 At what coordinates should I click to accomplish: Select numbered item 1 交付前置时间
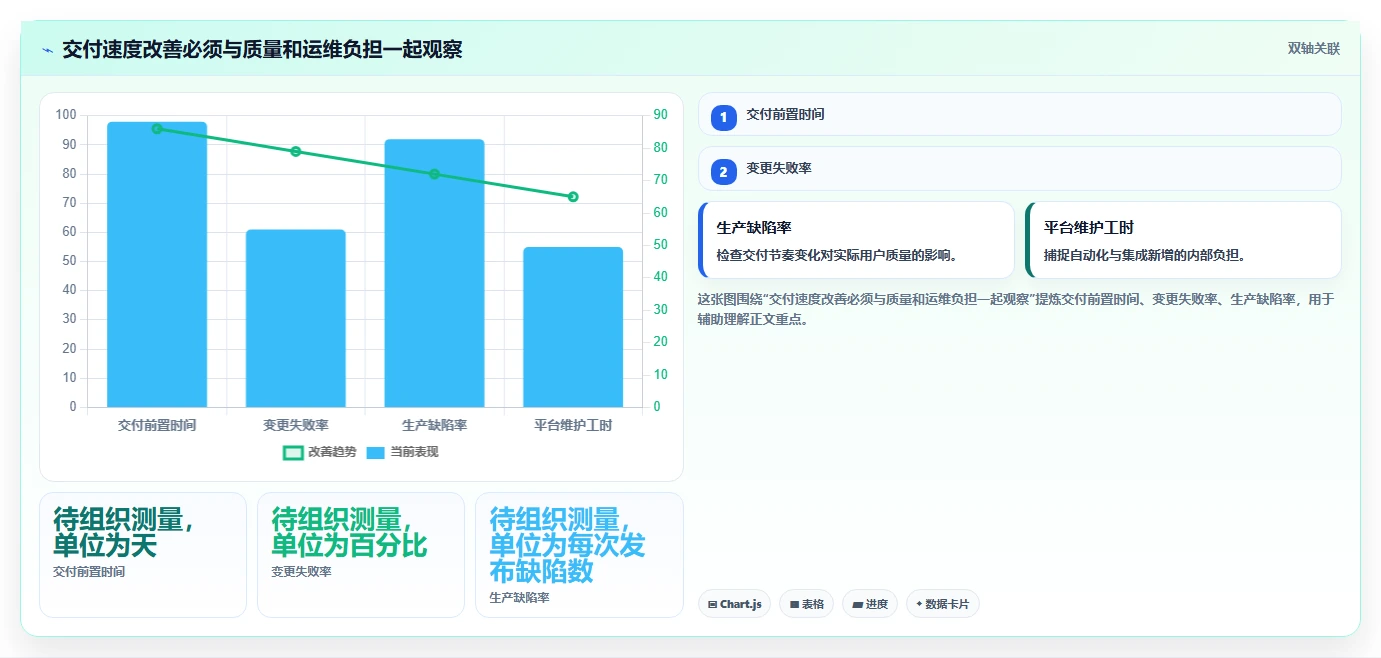[x=1019, y=114]
